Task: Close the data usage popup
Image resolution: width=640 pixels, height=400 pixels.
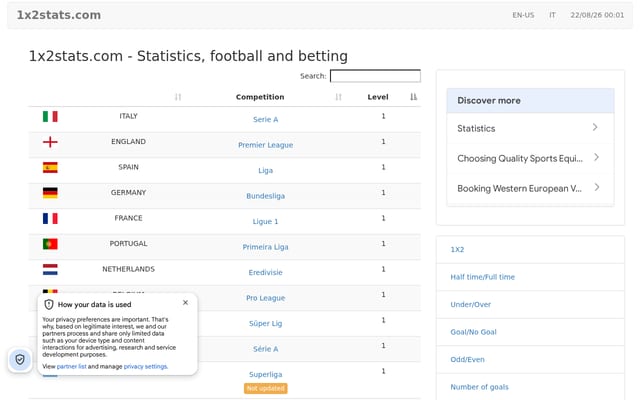Action: tap(185, 302)
